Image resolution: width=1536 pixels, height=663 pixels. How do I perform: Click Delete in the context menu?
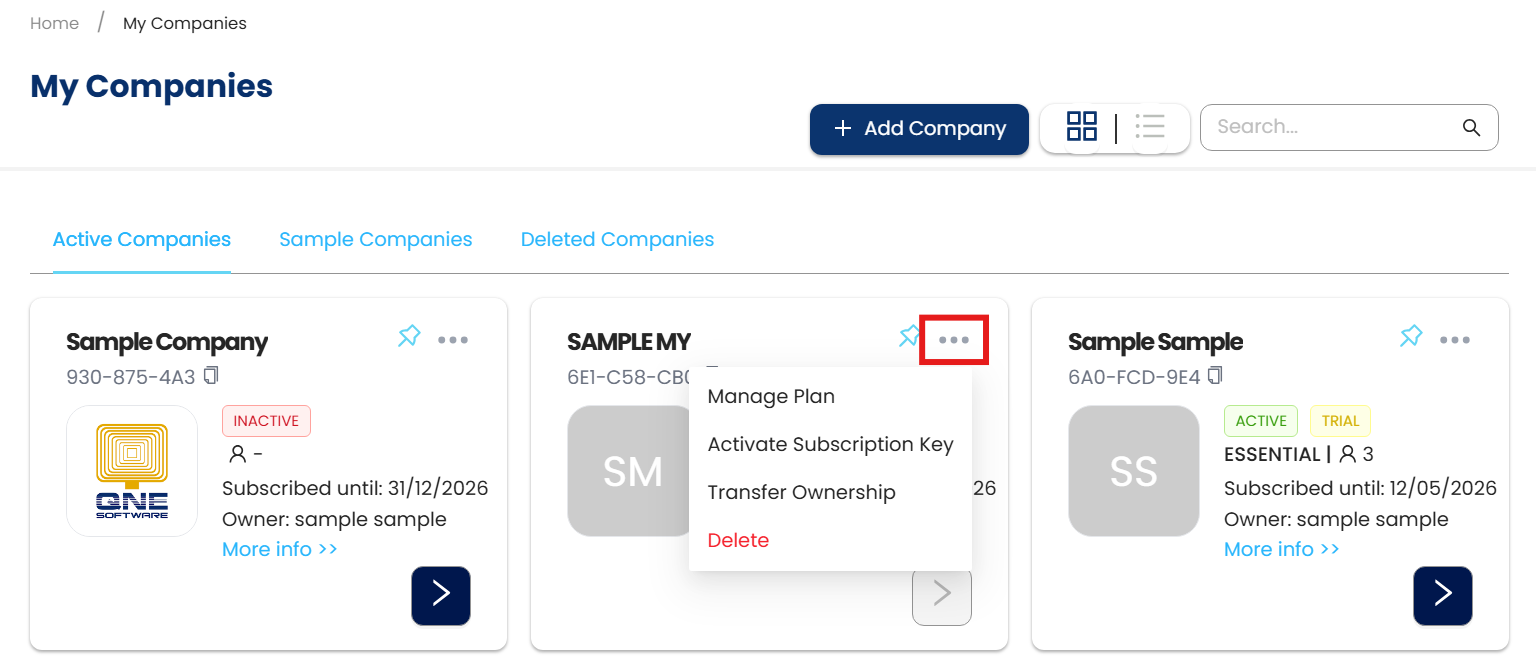[x=738, y=540]
